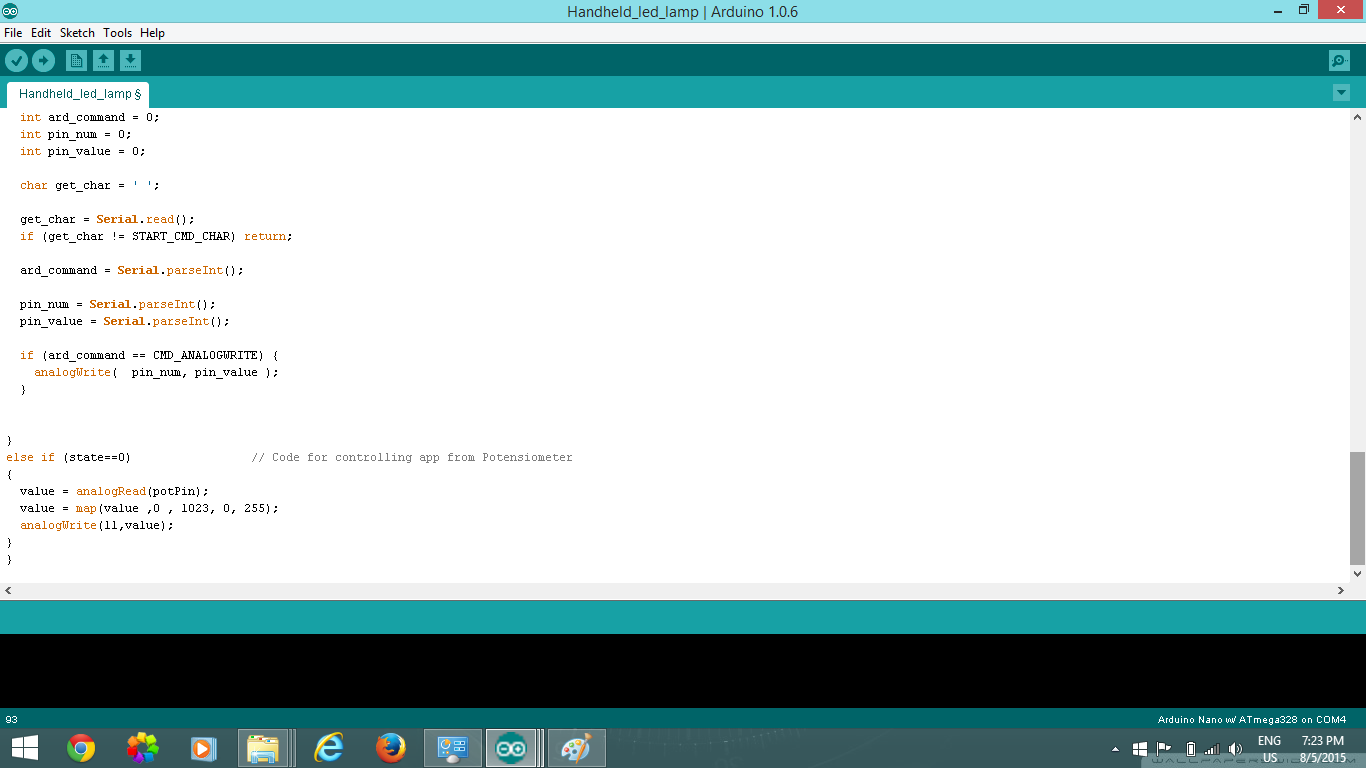Open the media player taskbar icon
The image size is (1366, 768).
coord(203,748)
